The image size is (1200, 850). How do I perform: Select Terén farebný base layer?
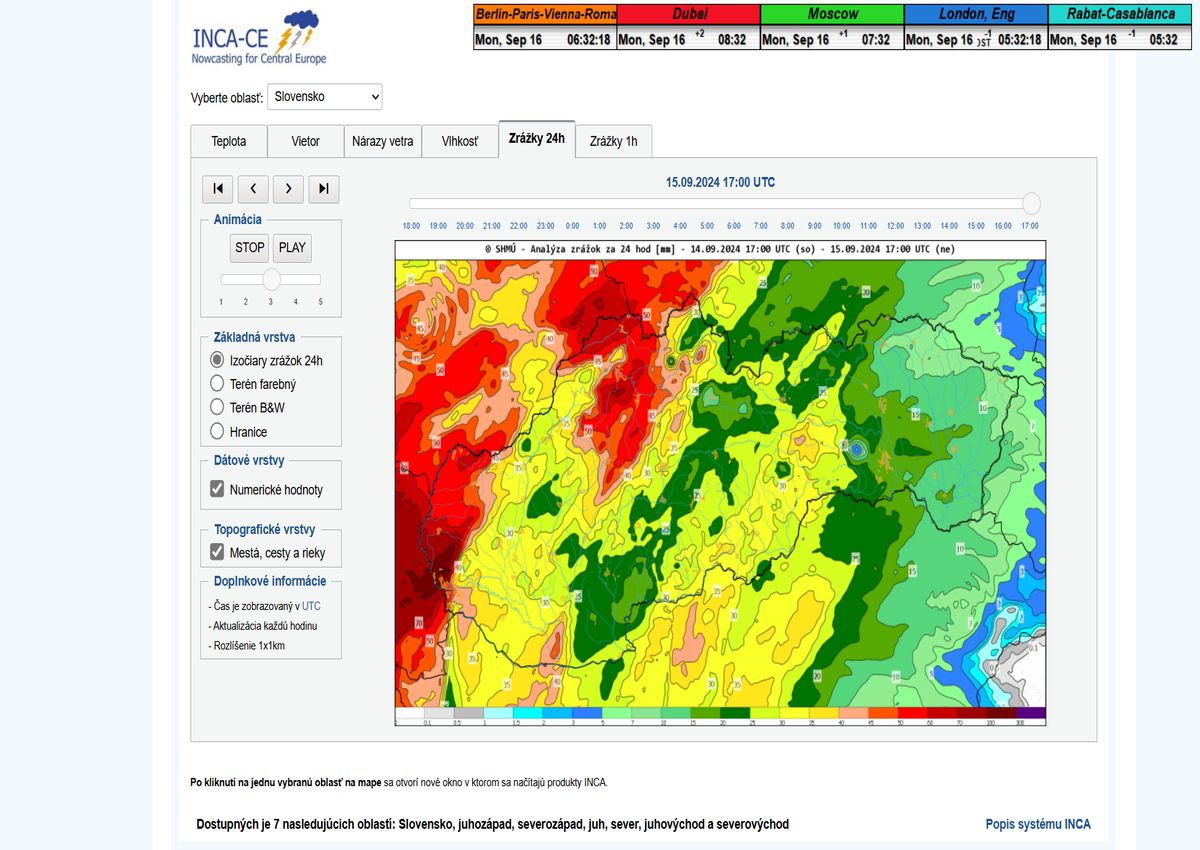click(x=217, y=384)
